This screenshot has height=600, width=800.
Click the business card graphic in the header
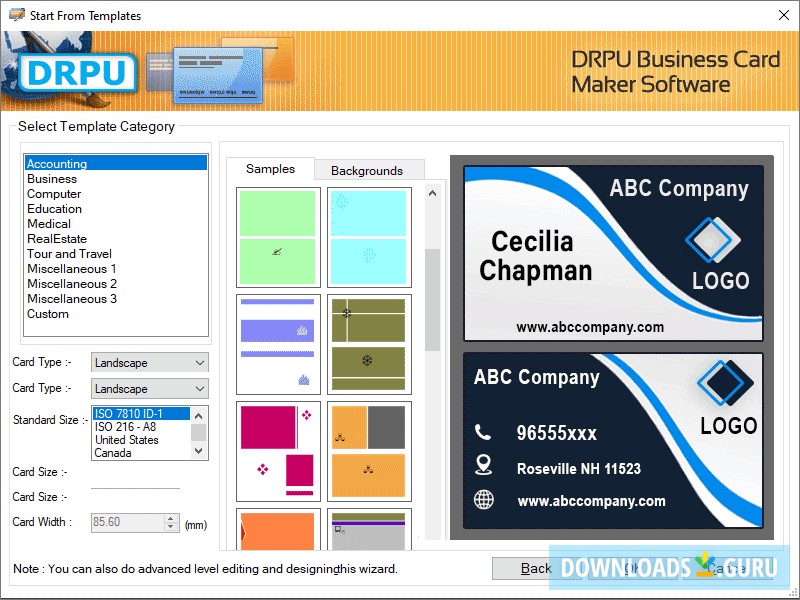(215, 71)
